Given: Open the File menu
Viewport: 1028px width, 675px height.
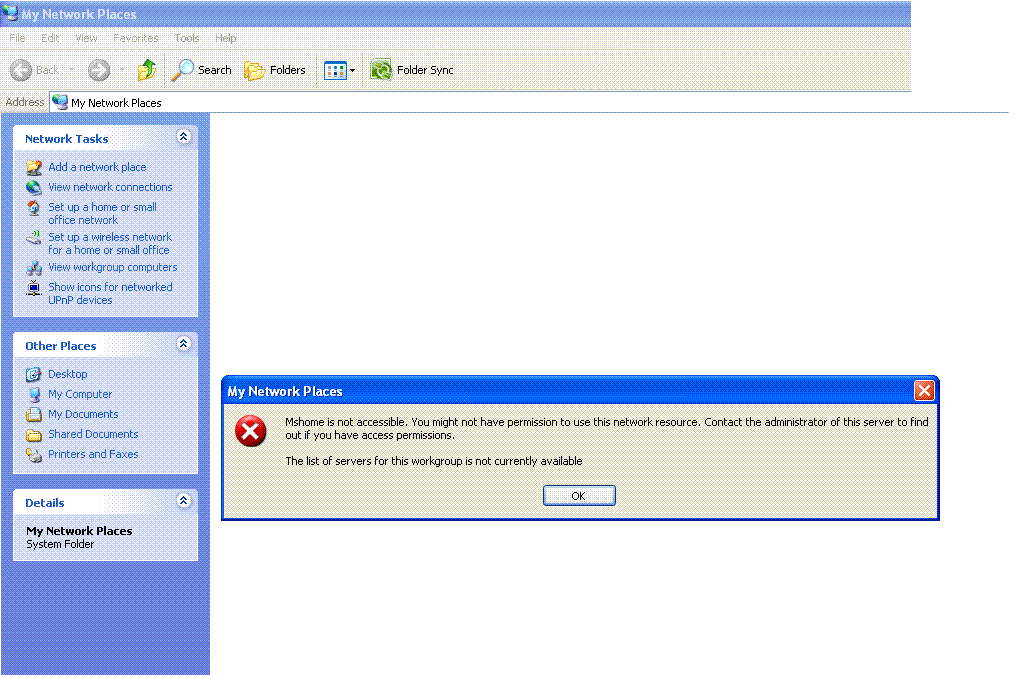Looking at the screenshot, I should pyautogui.click(x=17, y=38).
